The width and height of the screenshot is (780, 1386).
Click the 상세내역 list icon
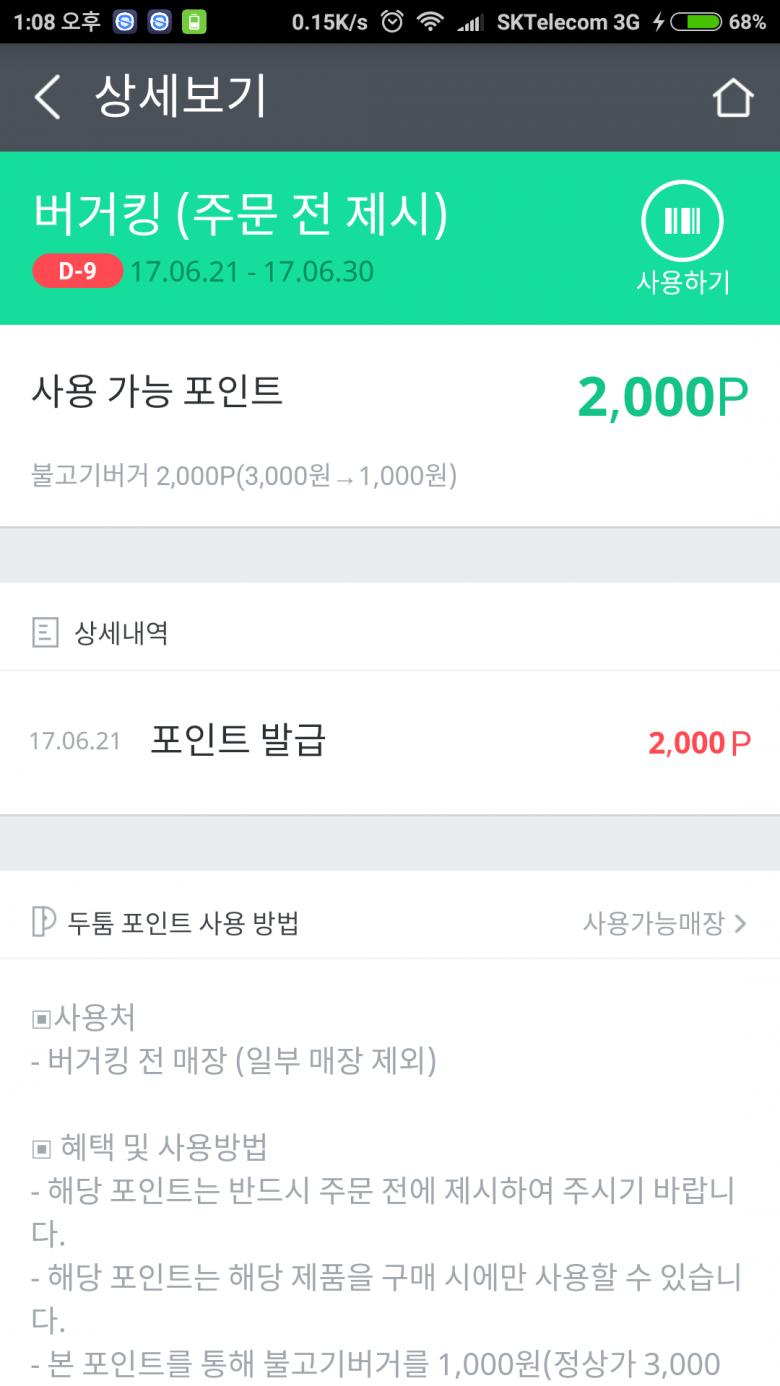[x=44, y=632]
